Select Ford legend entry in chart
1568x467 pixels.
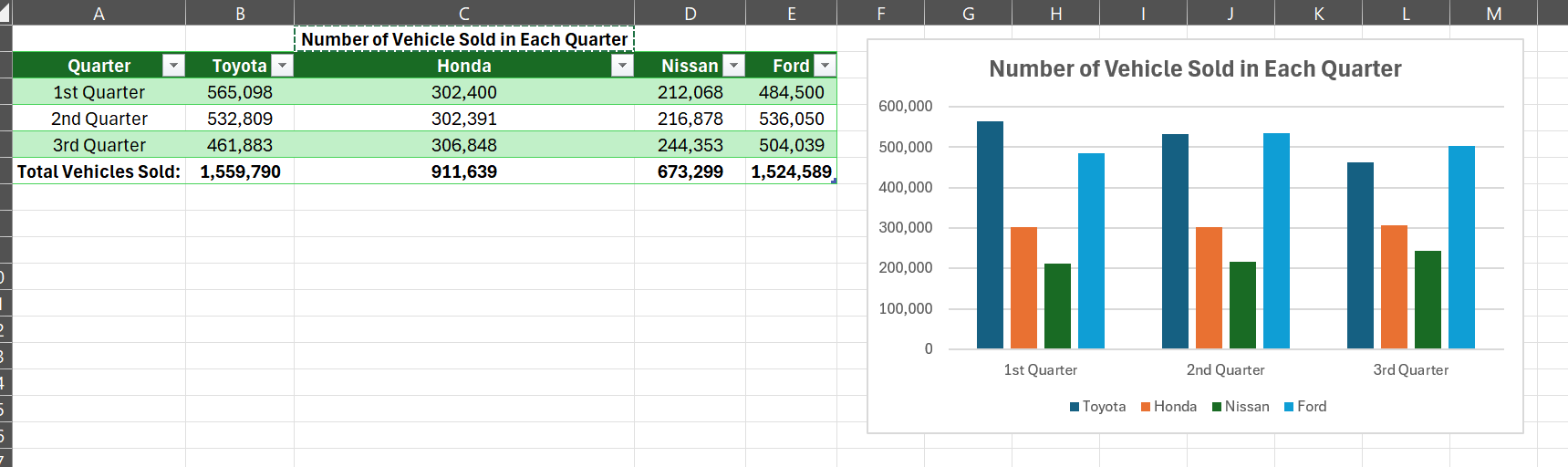point(1305,407)
